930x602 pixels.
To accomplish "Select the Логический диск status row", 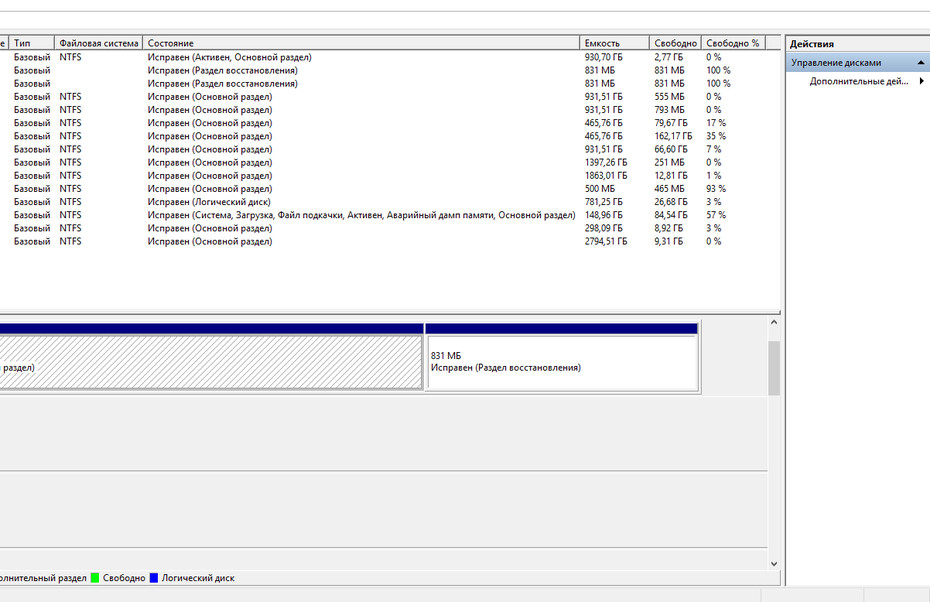I will pos(388,202).
